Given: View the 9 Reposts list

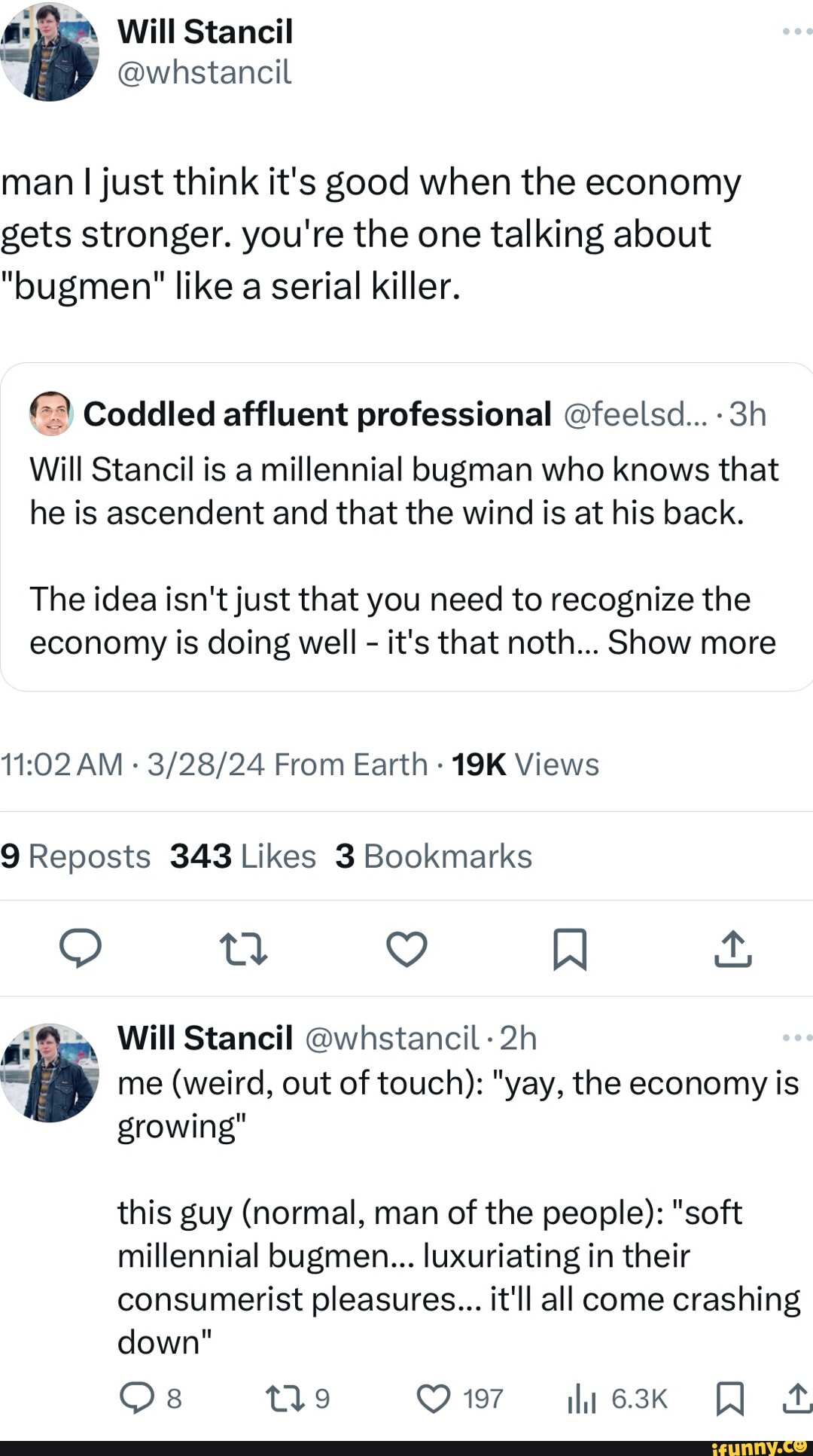Looking at the screenshot, I should (x=75, y=856).
